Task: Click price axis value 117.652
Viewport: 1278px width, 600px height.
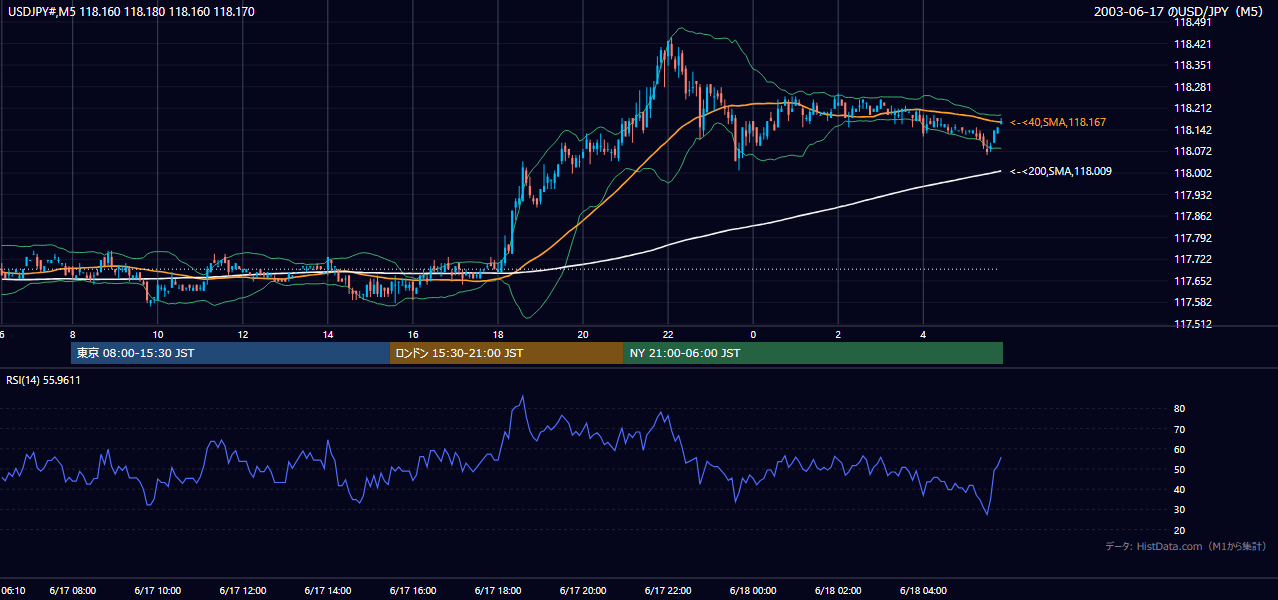Action: 1193,281
